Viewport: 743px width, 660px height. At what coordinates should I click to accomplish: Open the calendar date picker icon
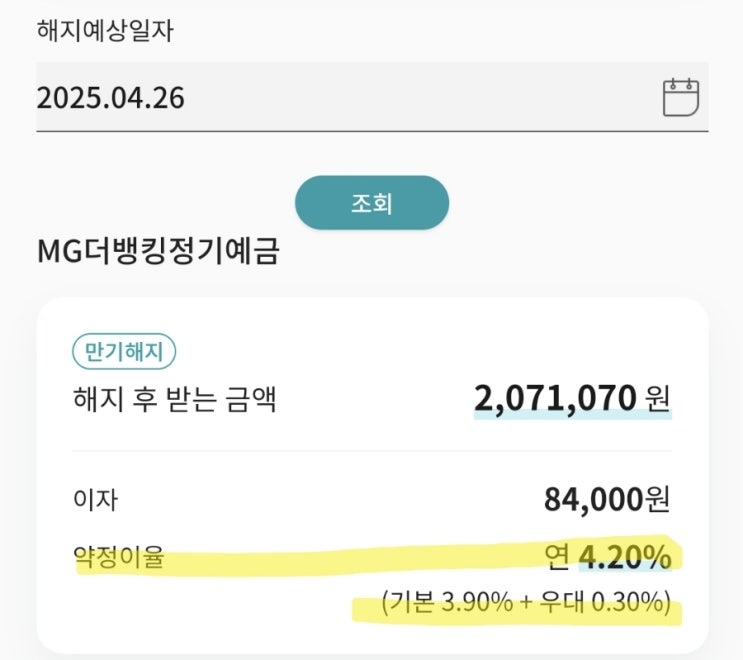(x=681, y=97)
